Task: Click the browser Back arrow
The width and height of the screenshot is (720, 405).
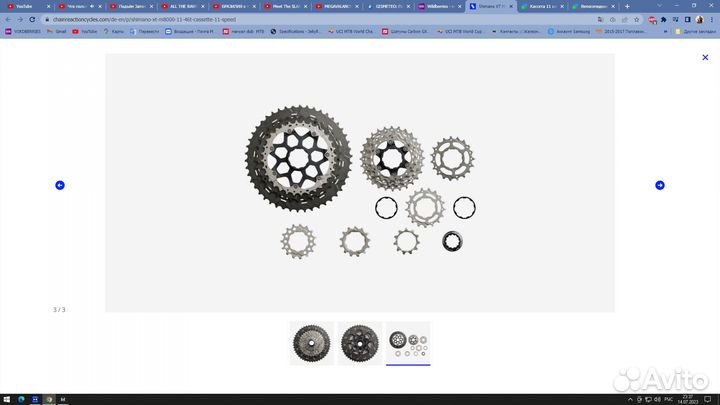Action: tap(8, 20)
